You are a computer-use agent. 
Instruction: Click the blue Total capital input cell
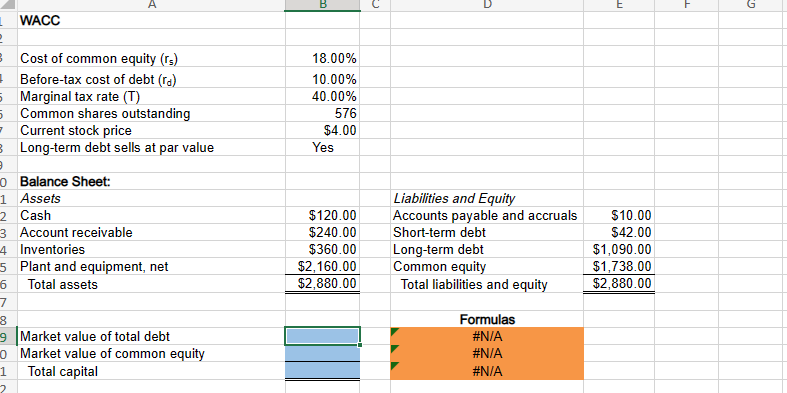(x=323, y=371)
